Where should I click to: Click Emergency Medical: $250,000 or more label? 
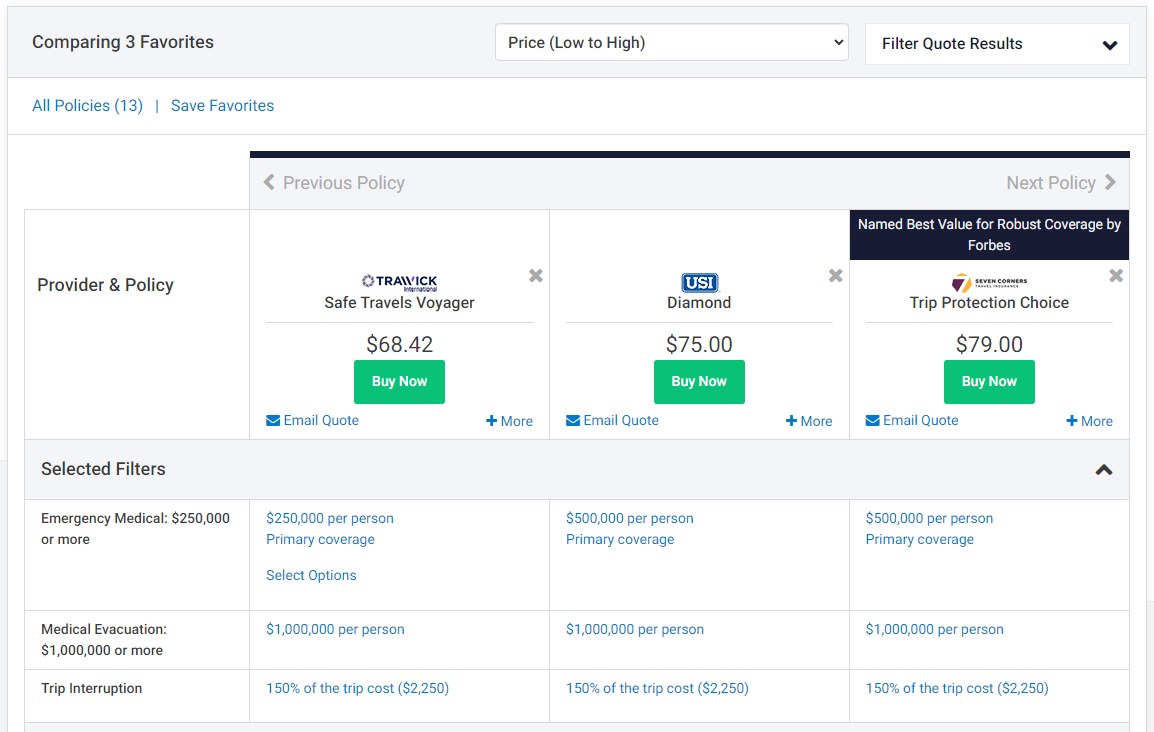(x=135, y=529)
